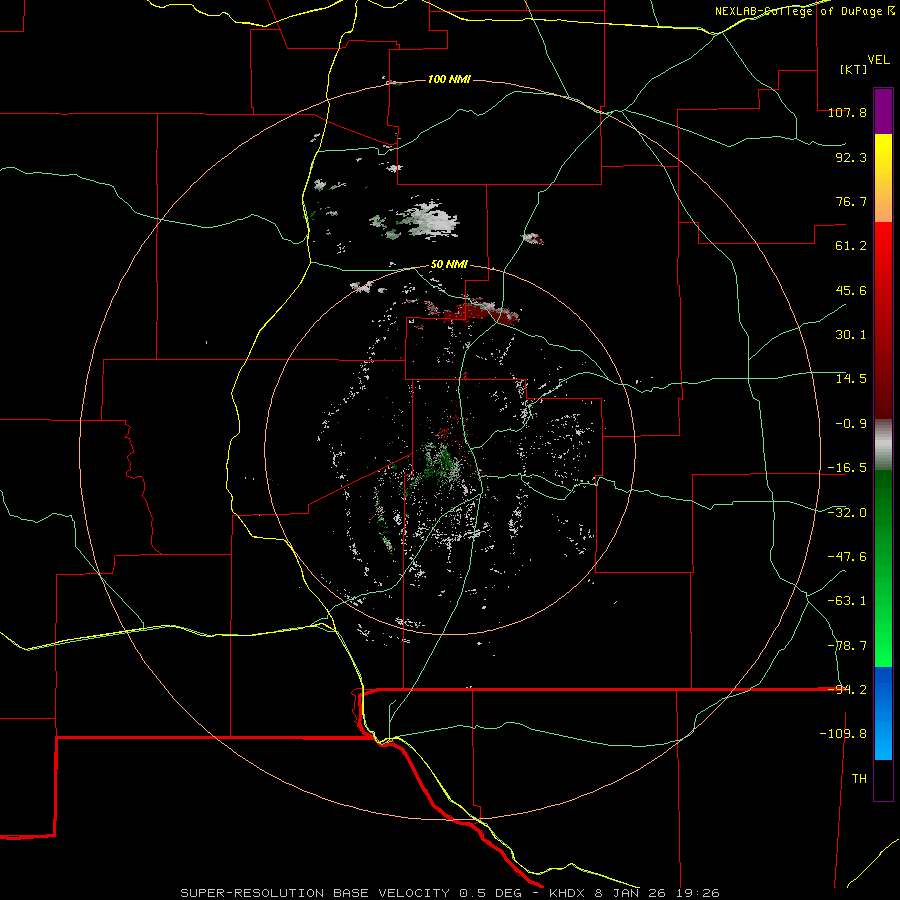Click the green segment of velocity color bar
900x900 pixels.
[883, 568]
